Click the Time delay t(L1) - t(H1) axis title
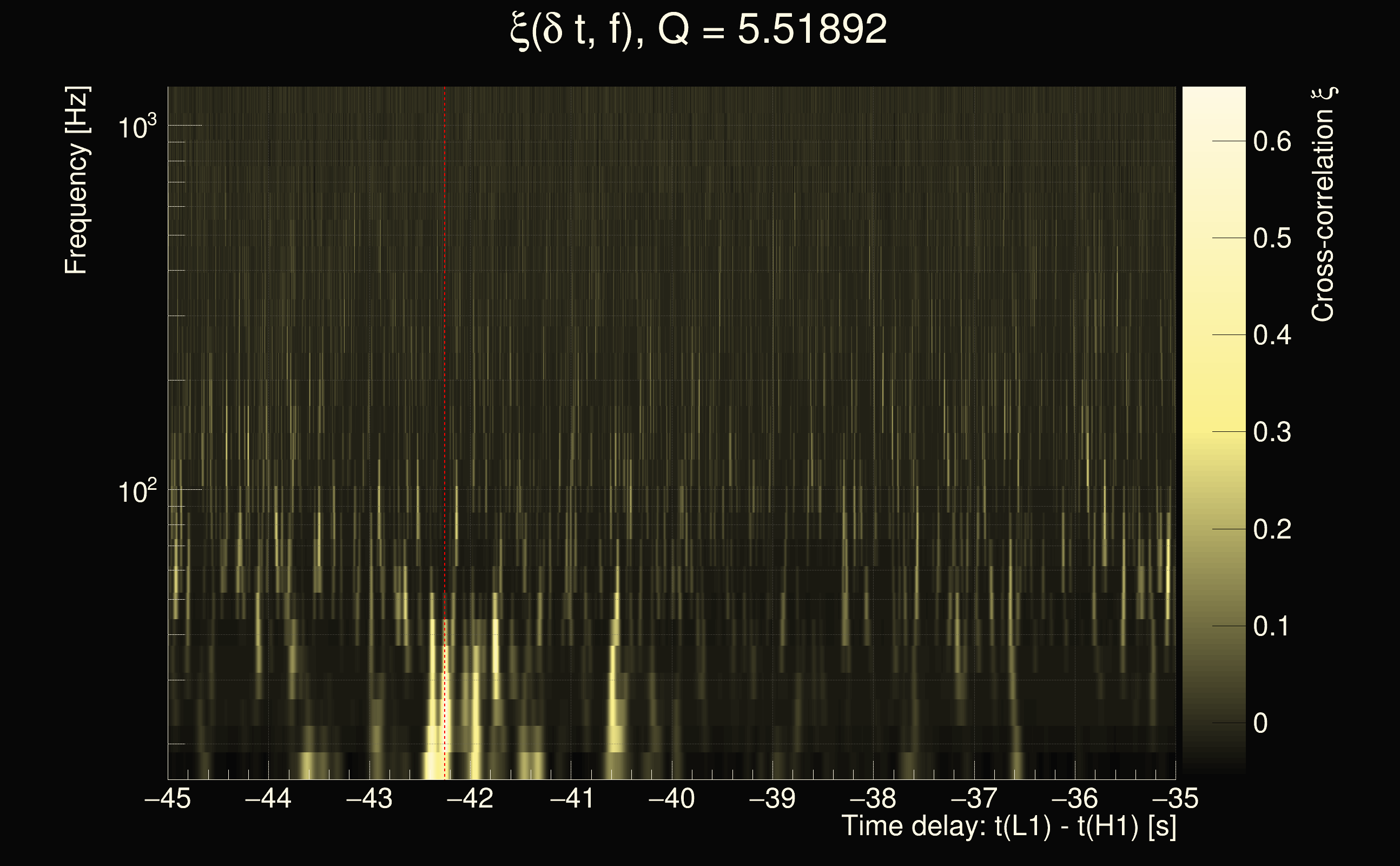 (1008, 826)
